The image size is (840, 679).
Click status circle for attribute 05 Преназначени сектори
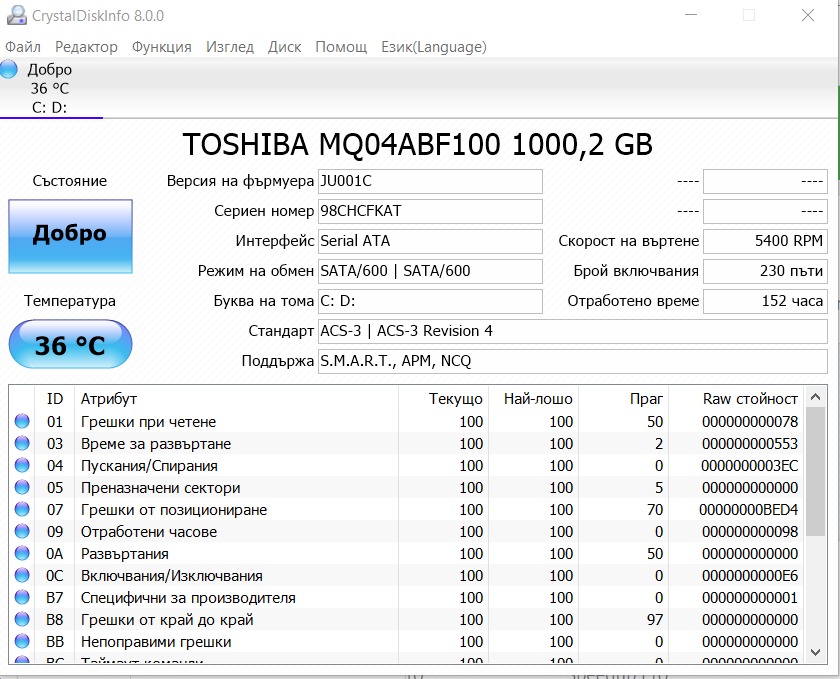[x=22, y=487]
